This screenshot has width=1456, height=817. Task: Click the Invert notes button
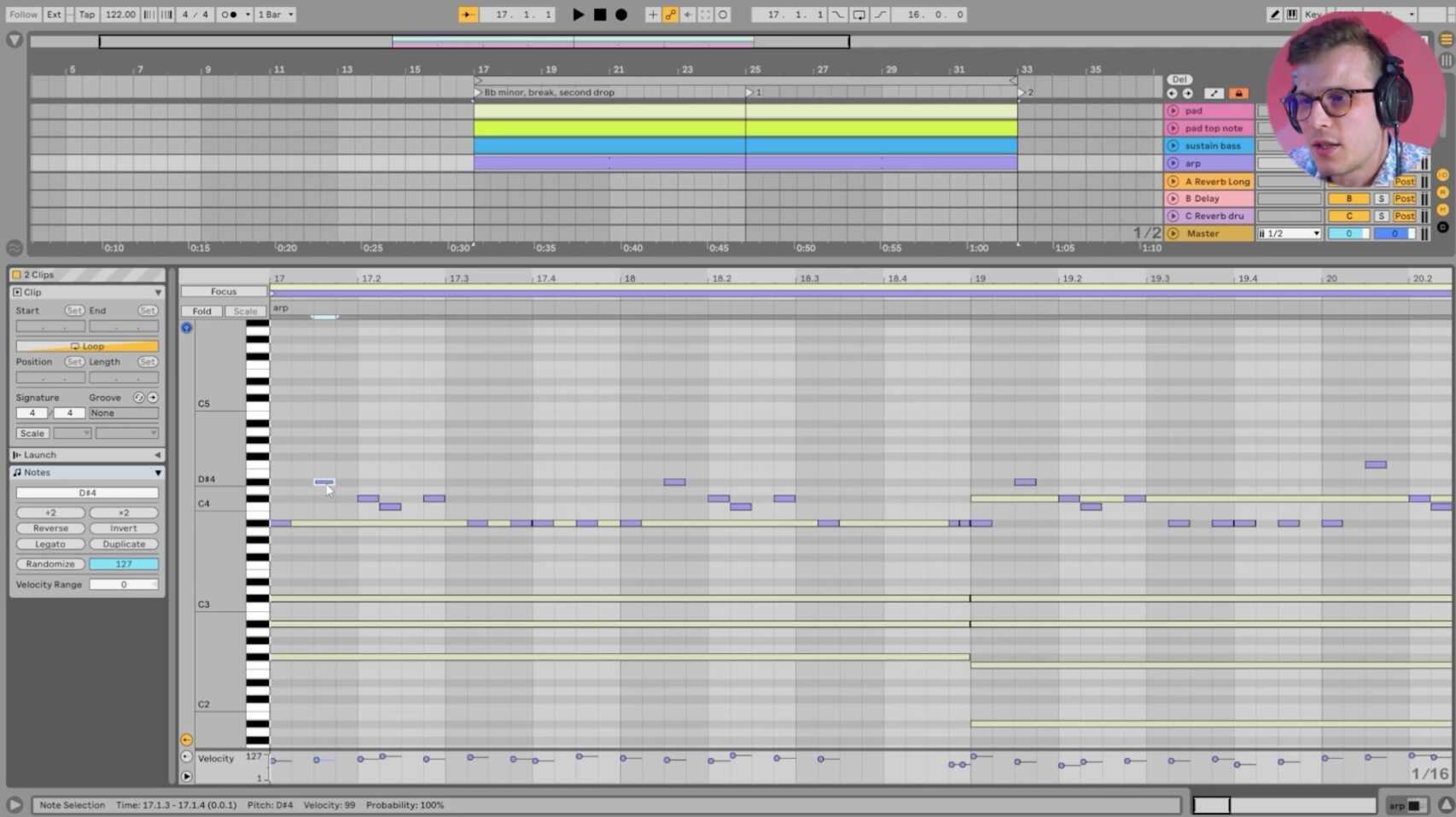[x=124, y=528]
